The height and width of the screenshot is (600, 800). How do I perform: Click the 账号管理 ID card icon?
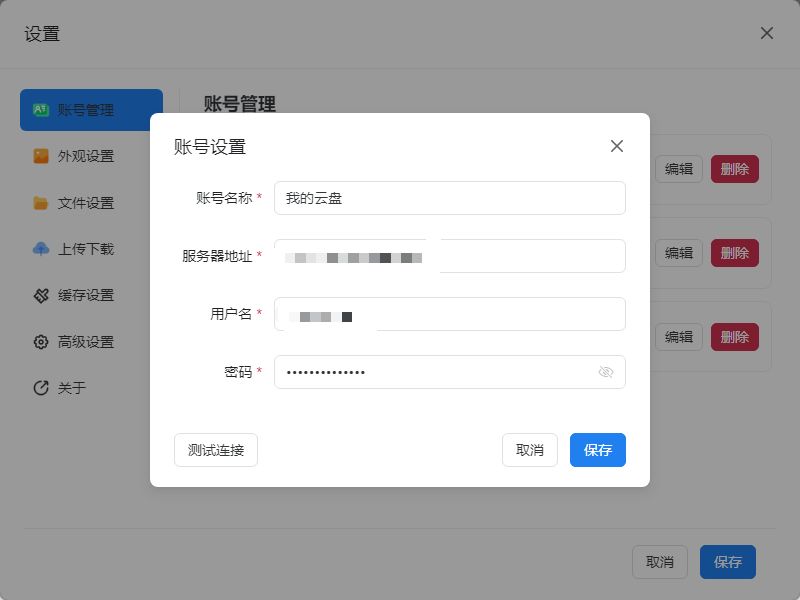[x=41, y=110]
